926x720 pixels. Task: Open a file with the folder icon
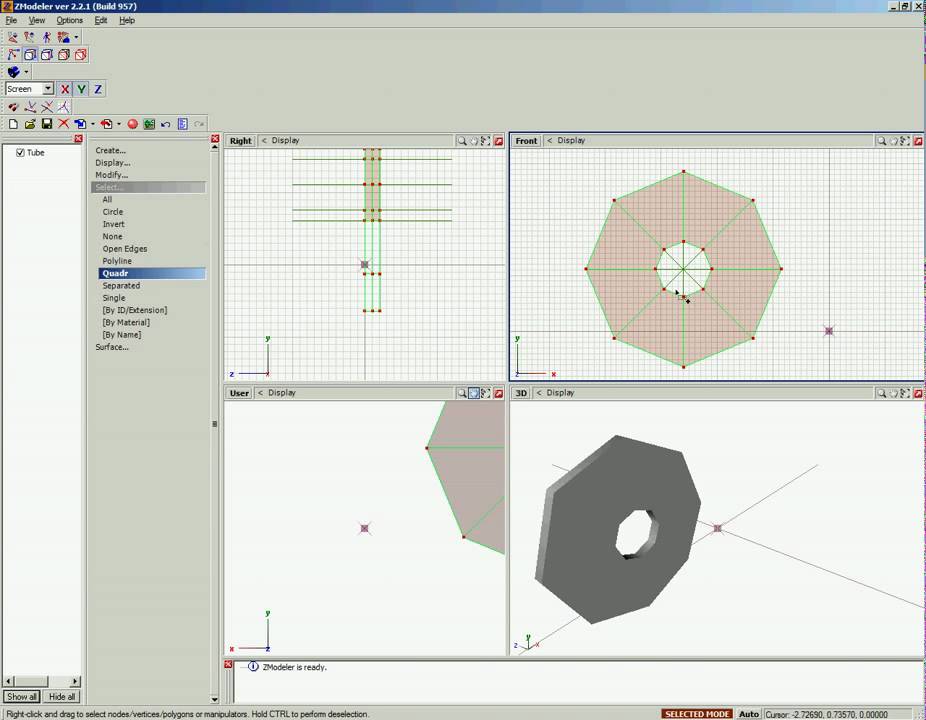pyautogui.click(x=30, y=124)
